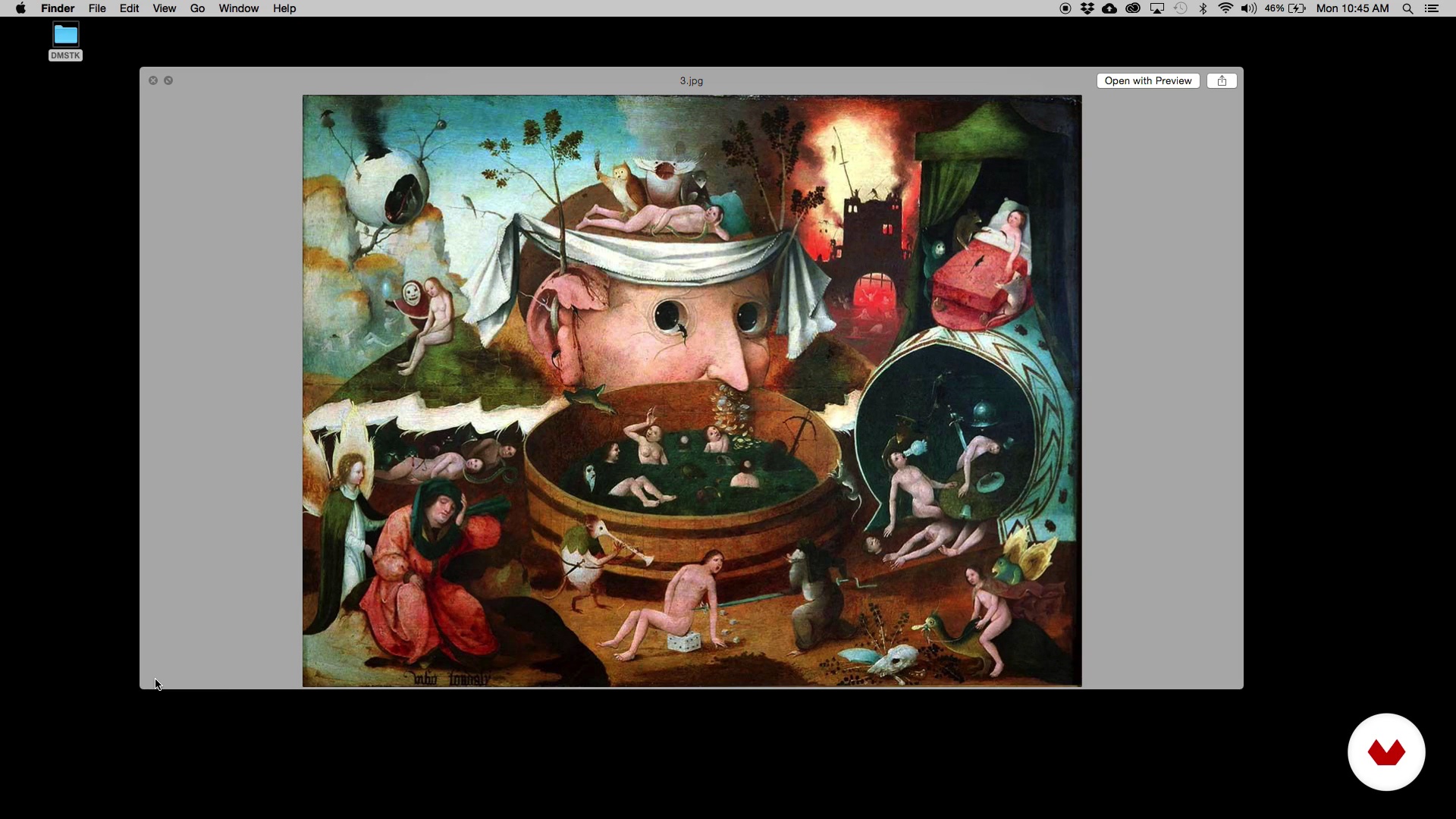Click the Share button in Quick Look
The image size is (1456, 819).
[1222, 80]
